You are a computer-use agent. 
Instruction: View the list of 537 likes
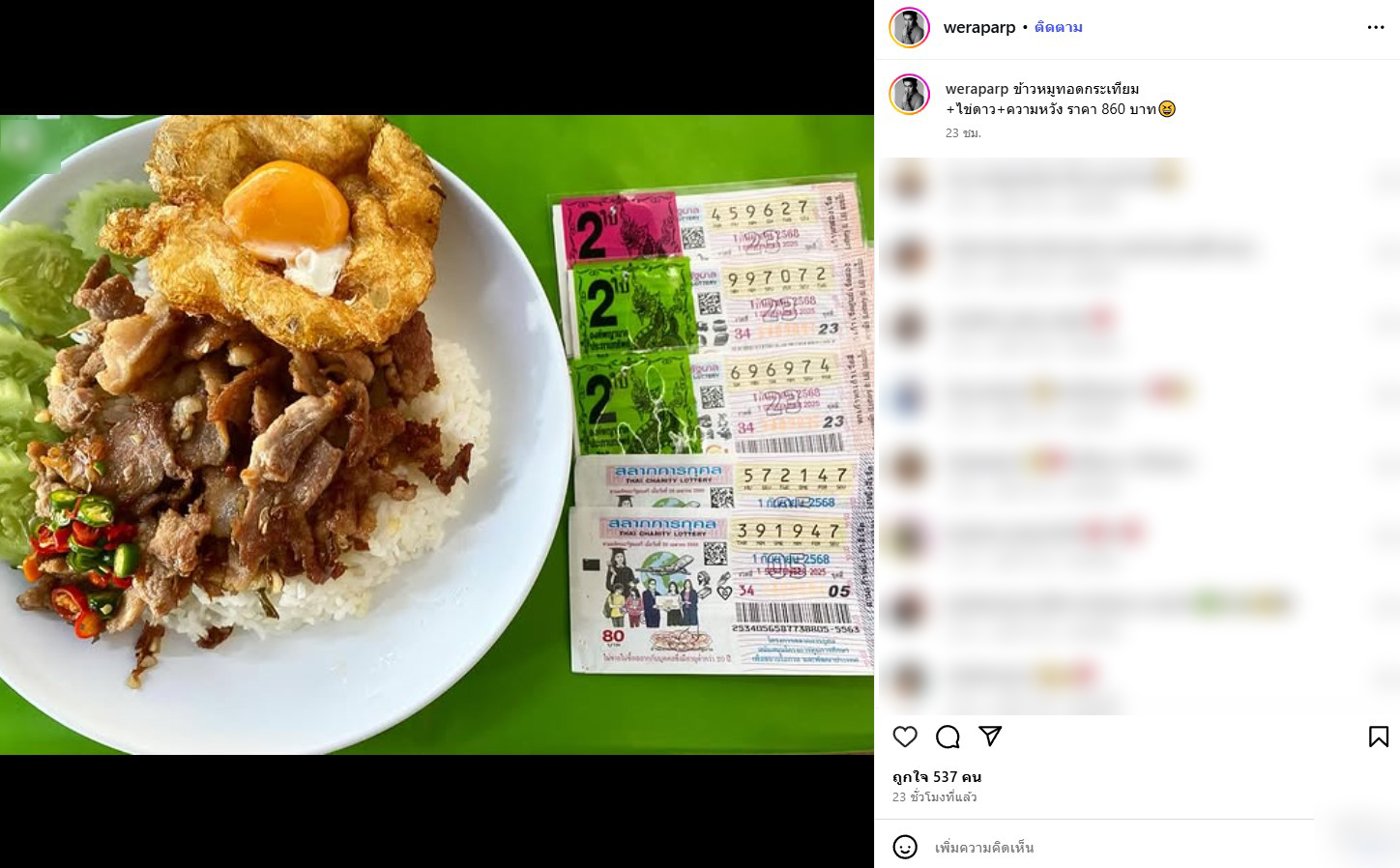click(x=937, y=776)
